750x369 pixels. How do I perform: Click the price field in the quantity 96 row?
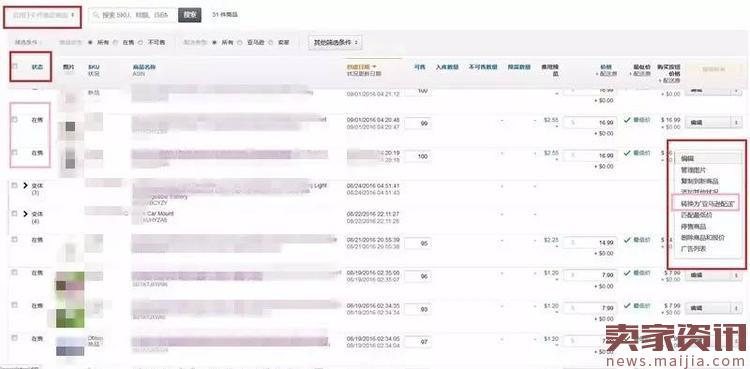tap(589, 276)
